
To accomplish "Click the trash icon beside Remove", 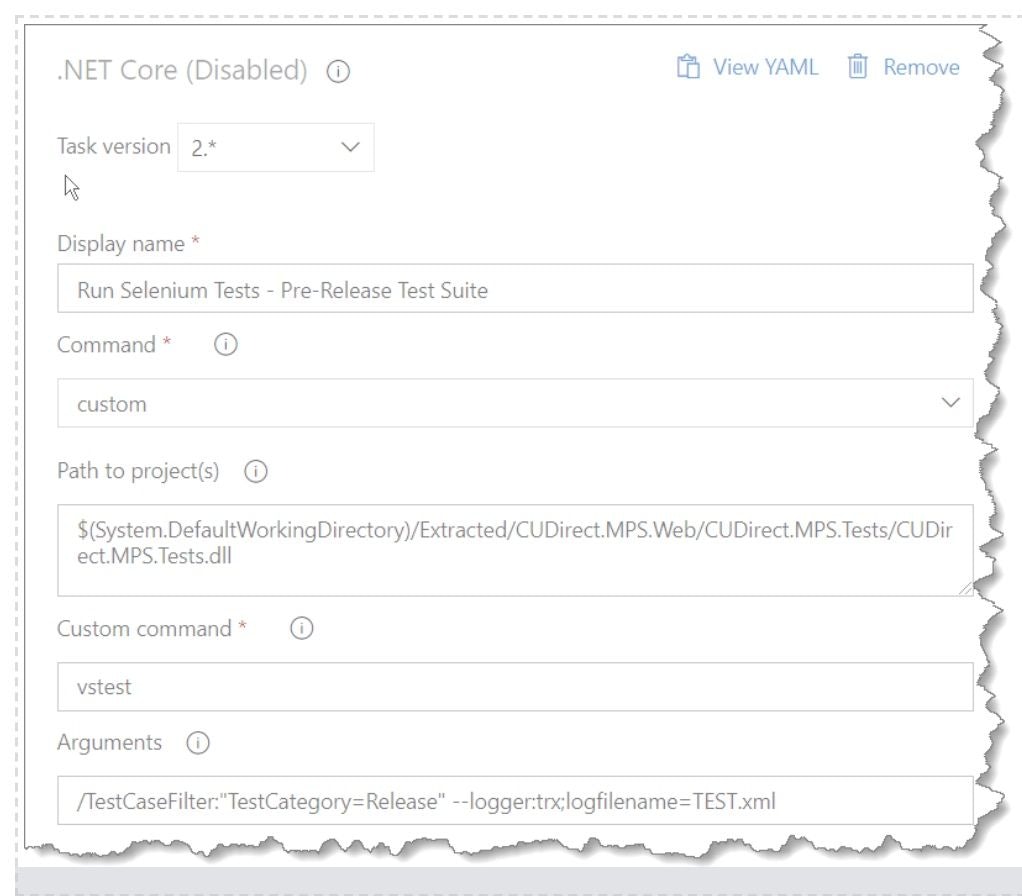I will [x=857, y=66].
